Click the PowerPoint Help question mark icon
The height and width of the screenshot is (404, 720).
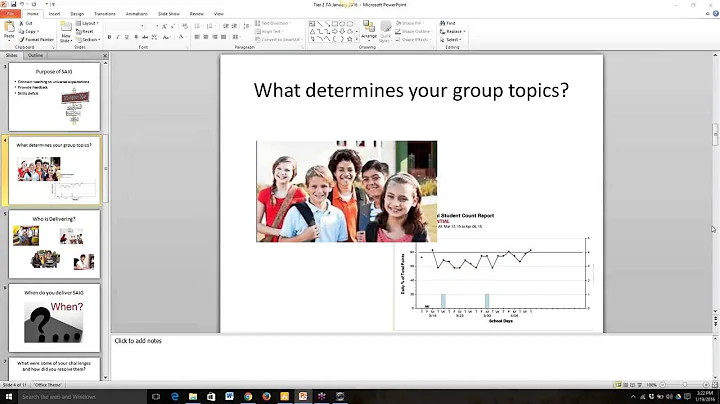coord(715,14)
